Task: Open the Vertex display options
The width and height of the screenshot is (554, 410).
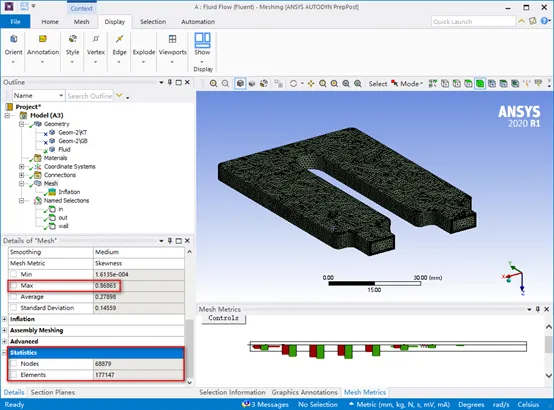Action: click(x=96, y=48)
